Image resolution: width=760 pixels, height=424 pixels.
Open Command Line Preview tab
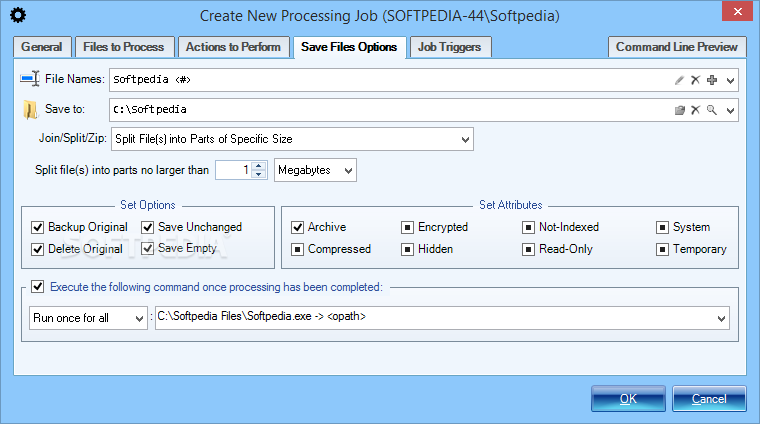click(x=677, y=47)
